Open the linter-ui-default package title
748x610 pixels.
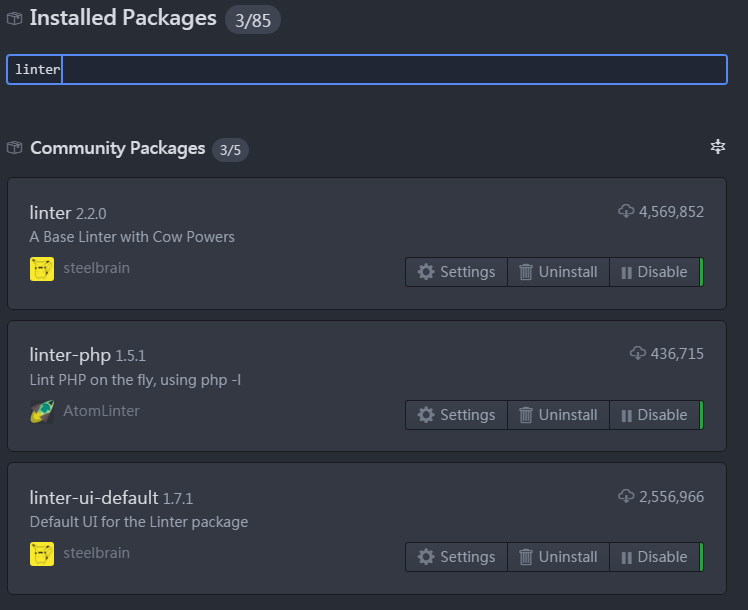click(x=94, y=497)
